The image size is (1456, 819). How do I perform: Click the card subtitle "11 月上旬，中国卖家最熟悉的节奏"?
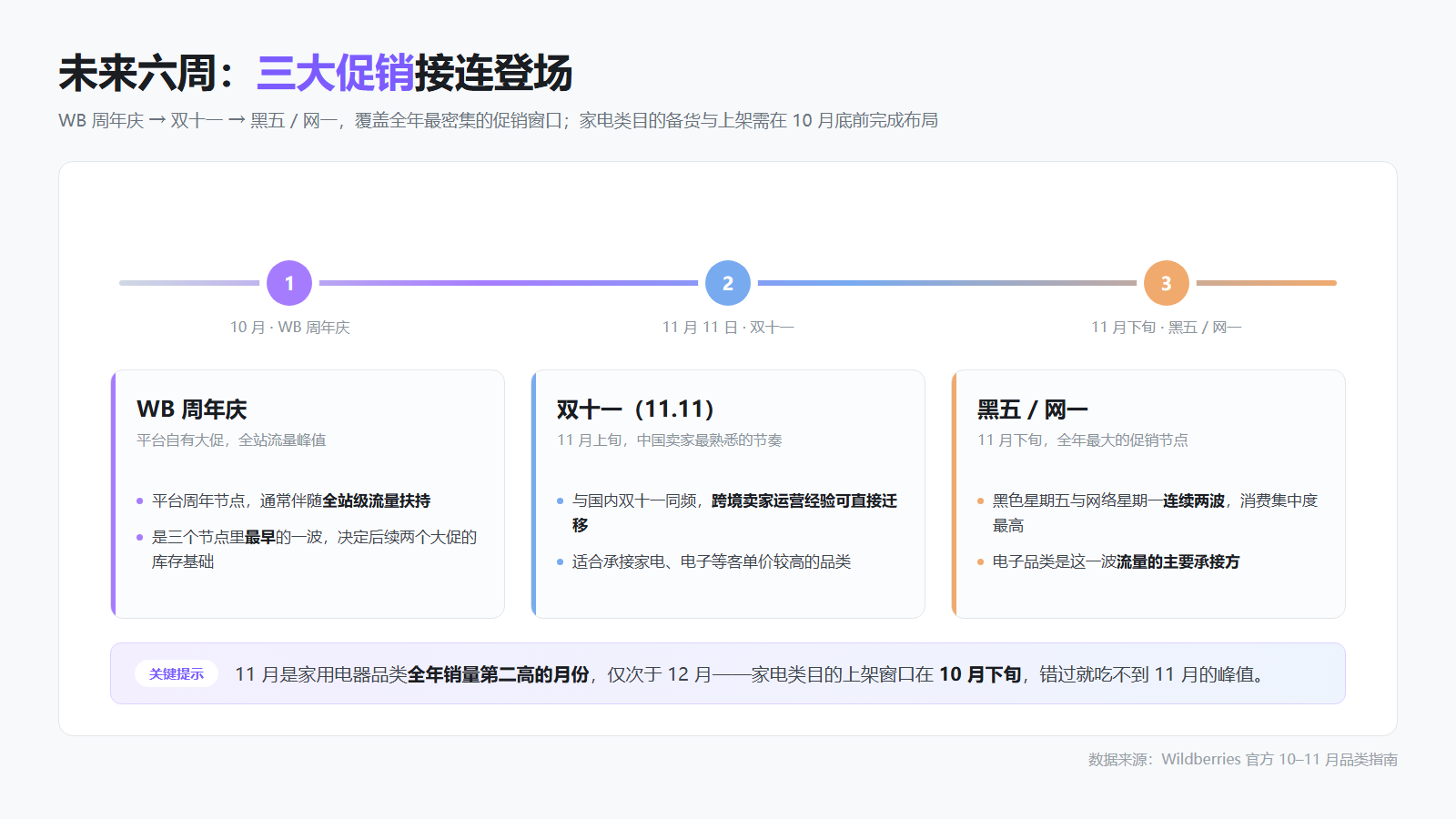click(670, 440)
